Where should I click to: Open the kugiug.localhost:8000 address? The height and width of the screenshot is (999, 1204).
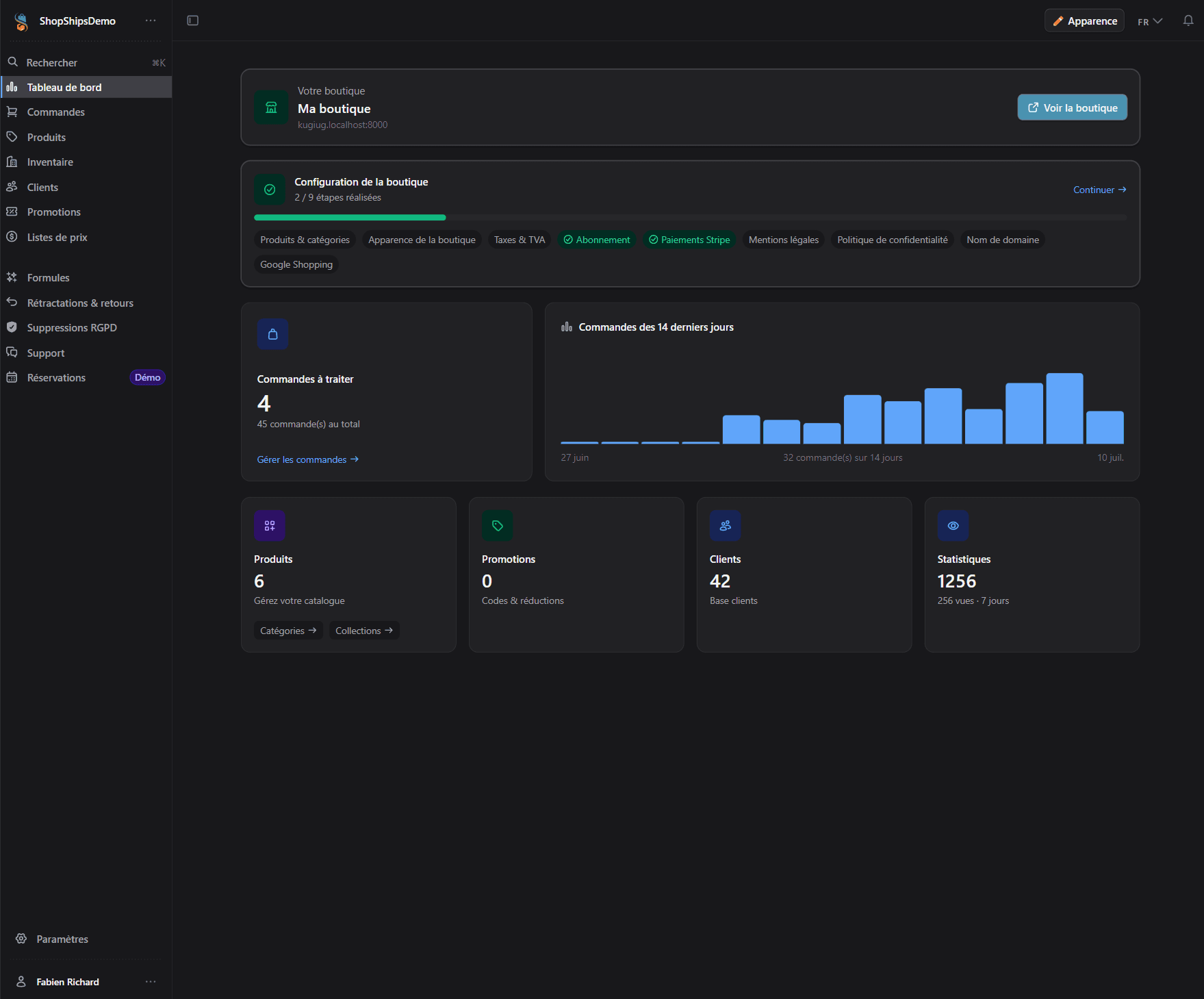tap(342, 125)
